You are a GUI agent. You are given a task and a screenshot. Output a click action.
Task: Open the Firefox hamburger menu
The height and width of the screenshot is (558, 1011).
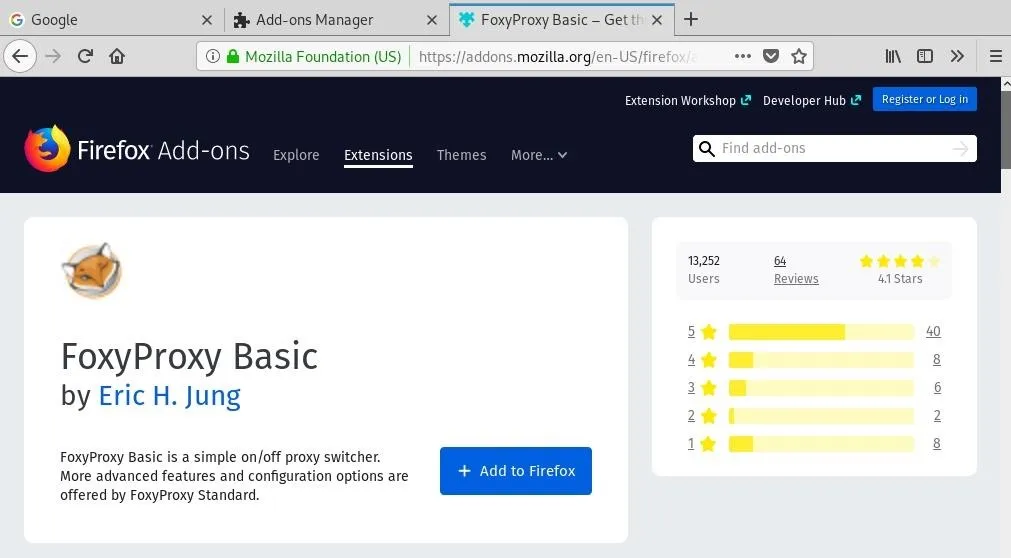click(x=995, y=57)
